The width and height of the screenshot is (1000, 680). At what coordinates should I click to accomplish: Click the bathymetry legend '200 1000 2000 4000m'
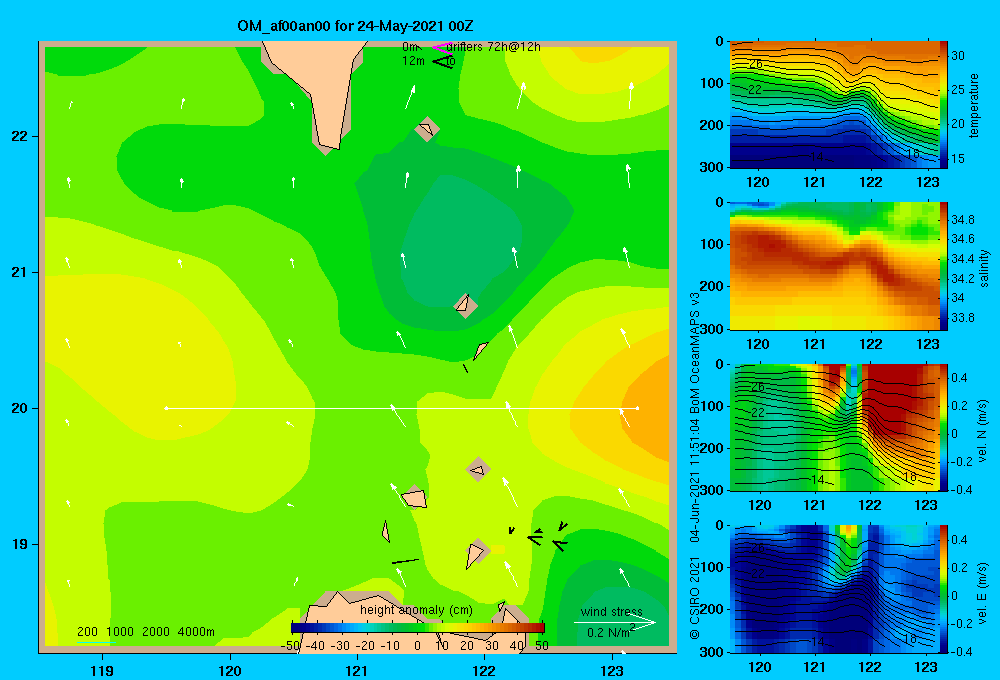click(x=145, y=632)
